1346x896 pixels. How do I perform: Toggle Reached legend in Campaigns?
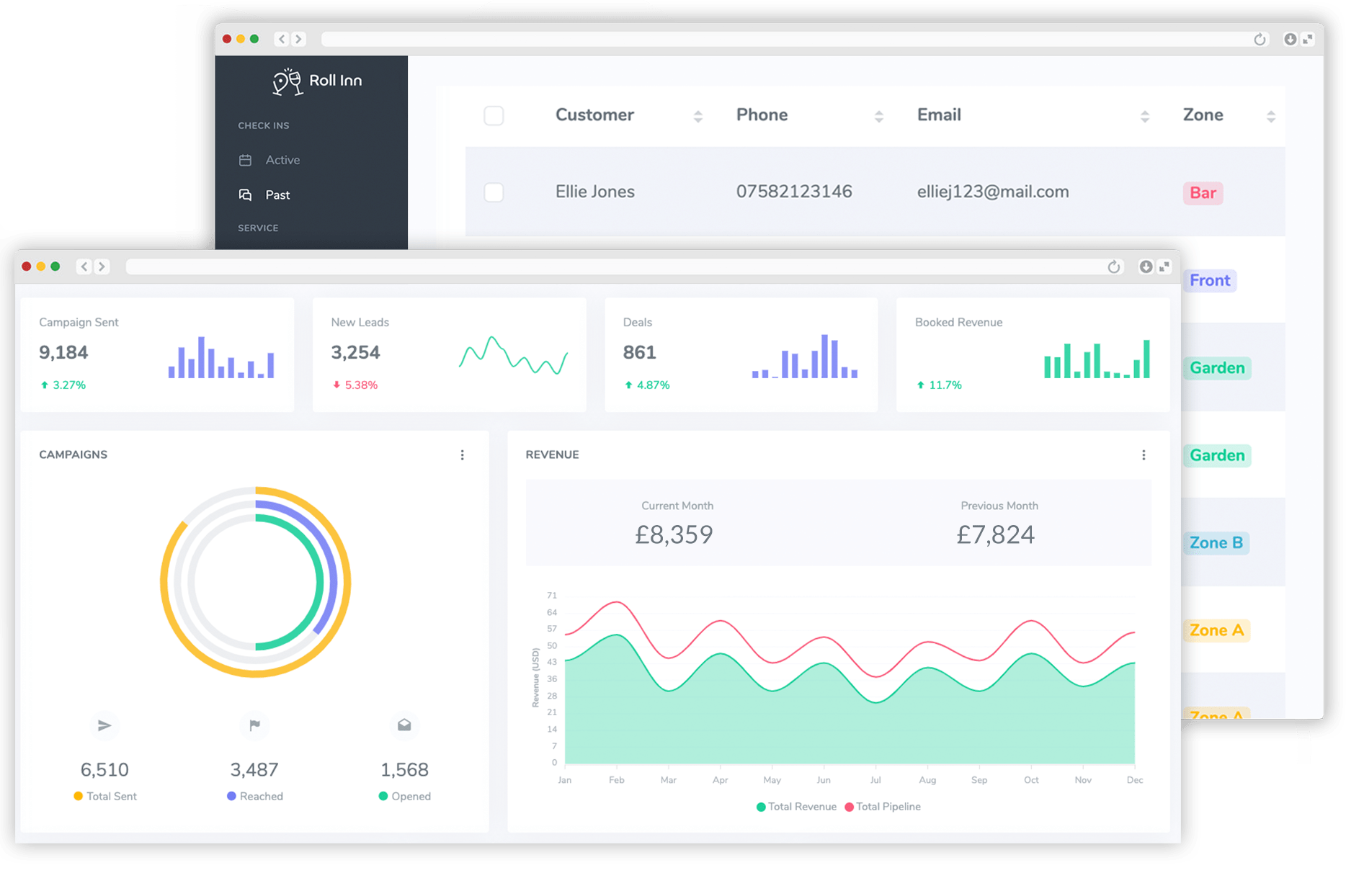tap(255, 796)
